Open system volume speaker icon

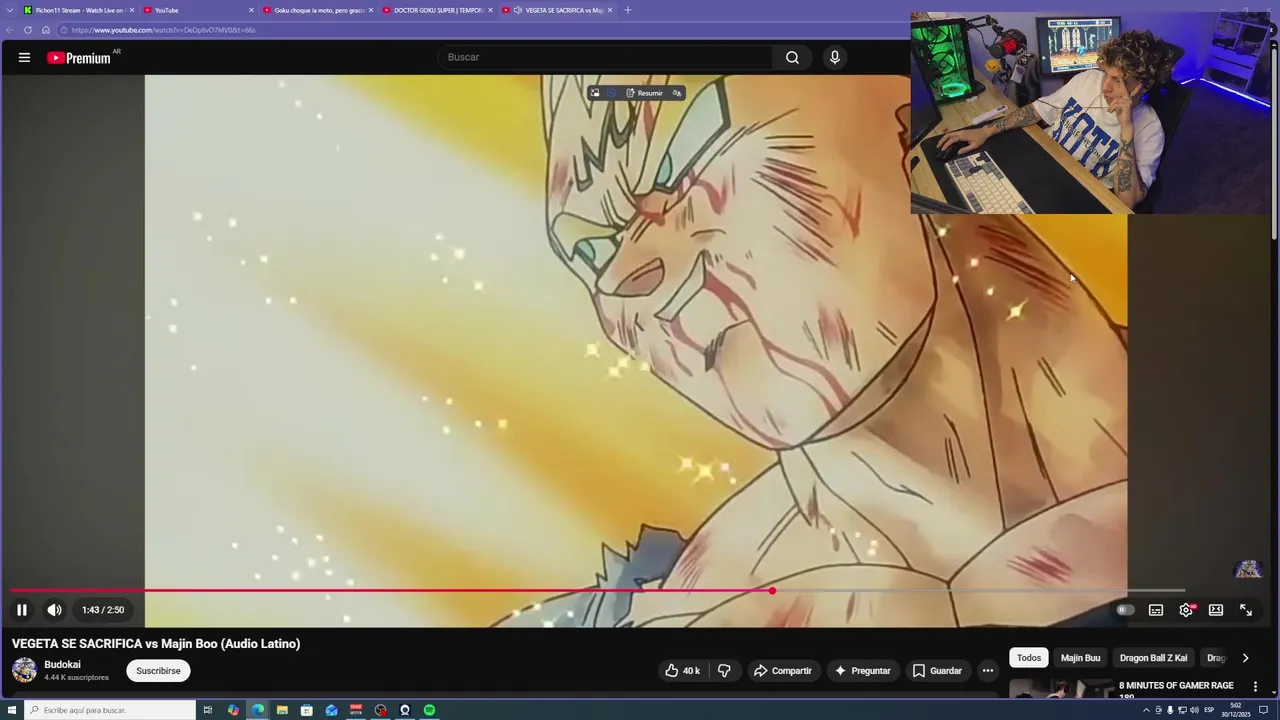pos(1194,710)
